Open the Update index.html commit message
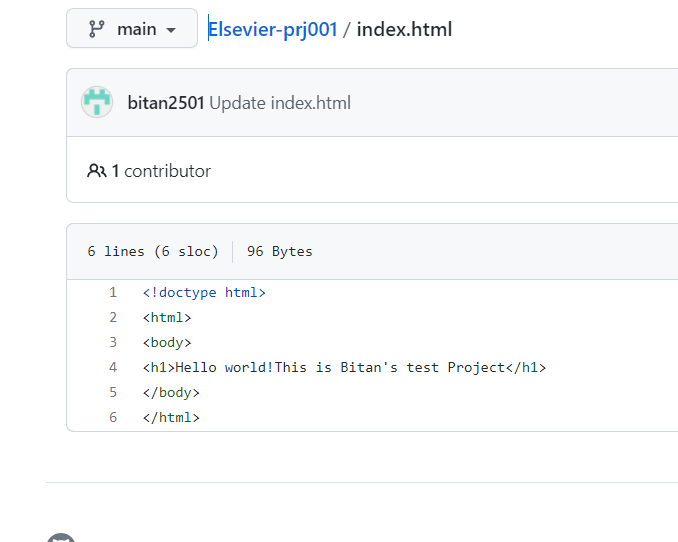Image resolution: width=678 pixels, height=542 pixels. [280, 103]
